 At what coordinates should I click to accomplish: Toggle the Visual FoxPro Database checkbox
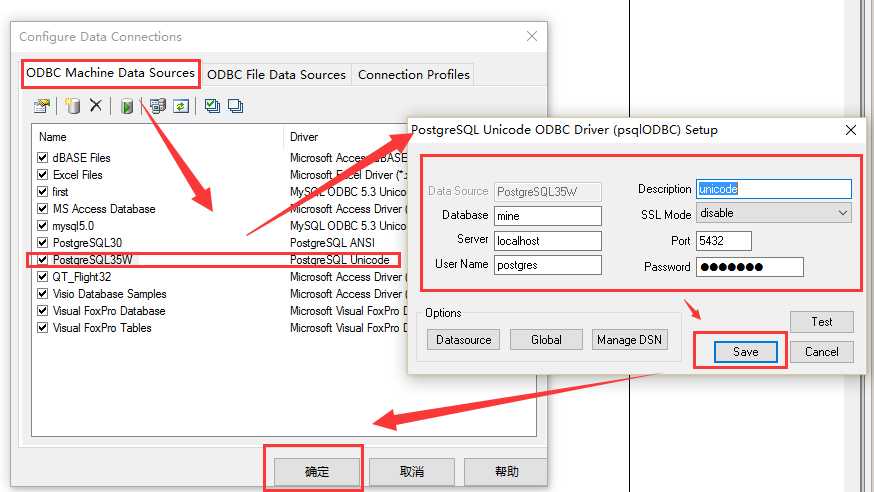click(x=42, y=310)
